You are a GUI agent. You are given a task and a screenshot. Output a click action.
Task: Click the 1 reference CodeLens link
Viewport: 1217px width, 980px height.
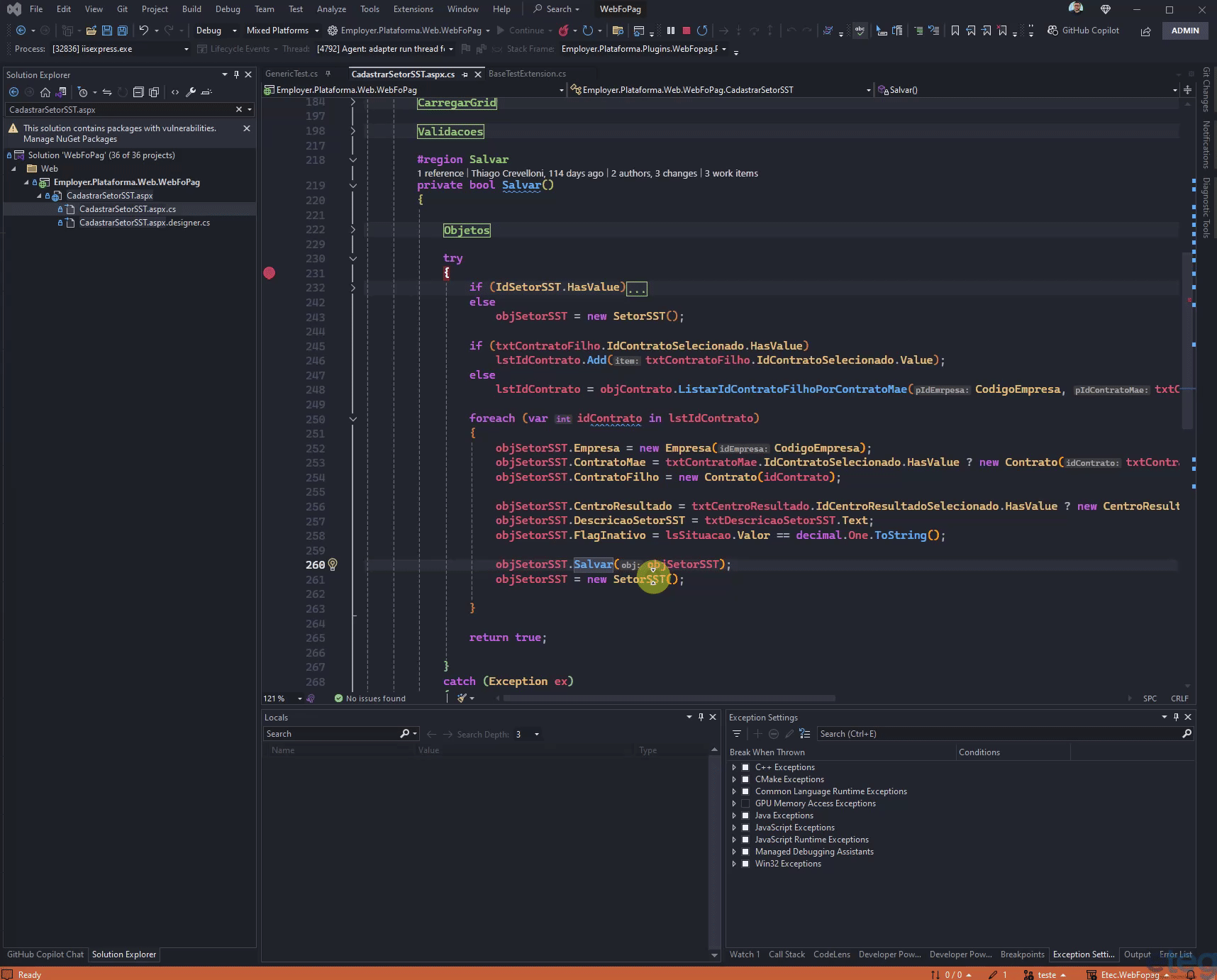point(440,173)
